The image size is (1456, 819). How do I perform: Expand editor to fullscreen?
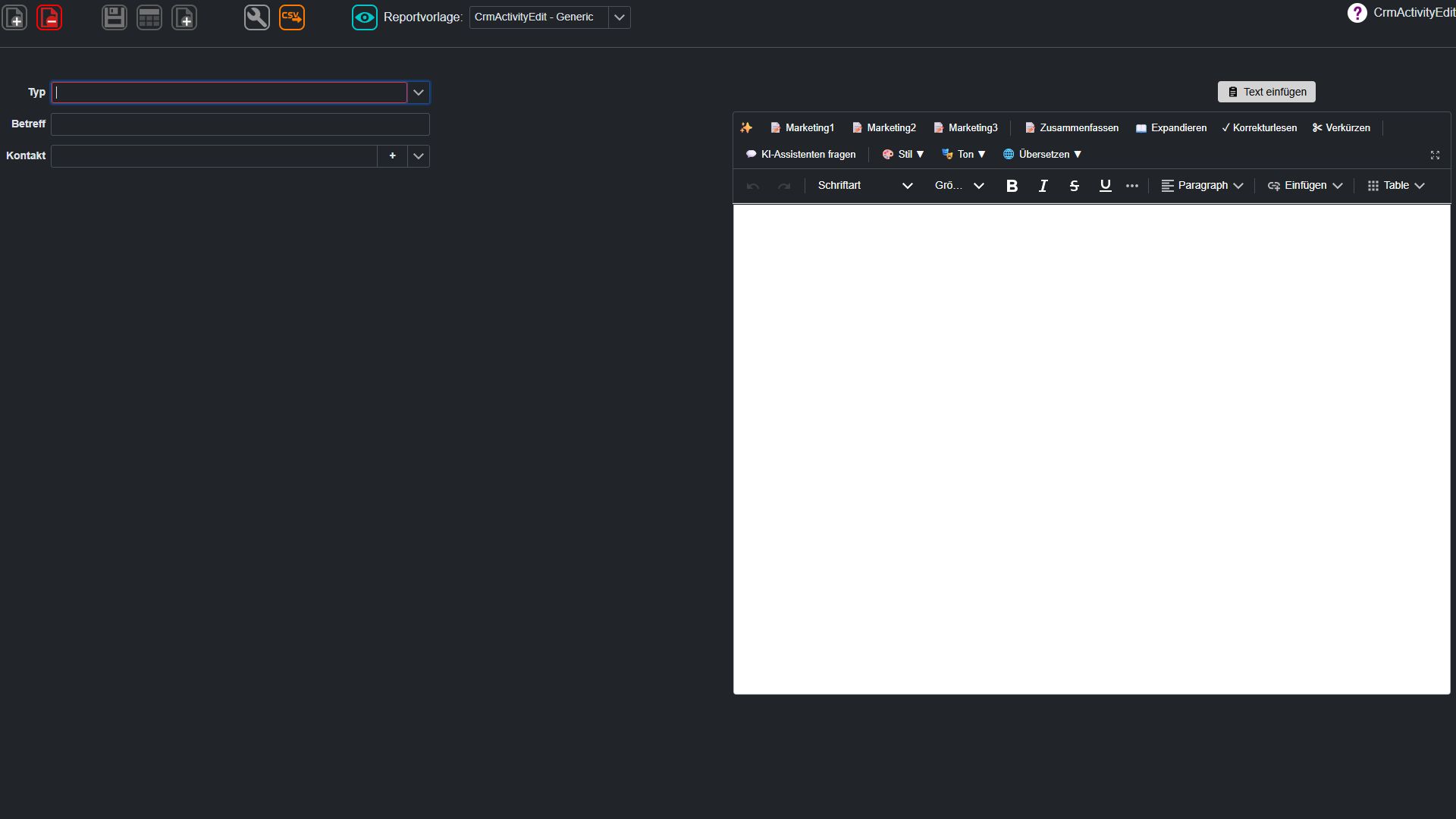(x=1435, y=155)
